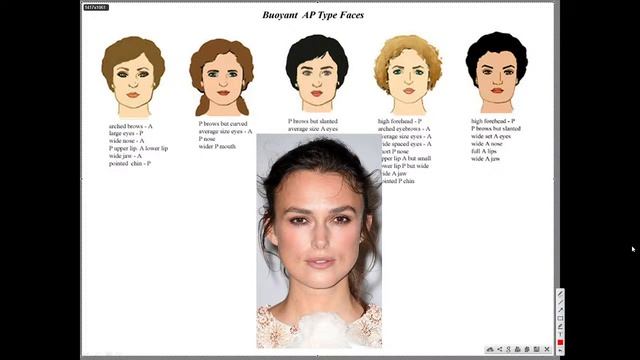Share screenshot on social networks
Image resolution: width=640 pixels, height=360 pixels.
click(x=500, y=349)
